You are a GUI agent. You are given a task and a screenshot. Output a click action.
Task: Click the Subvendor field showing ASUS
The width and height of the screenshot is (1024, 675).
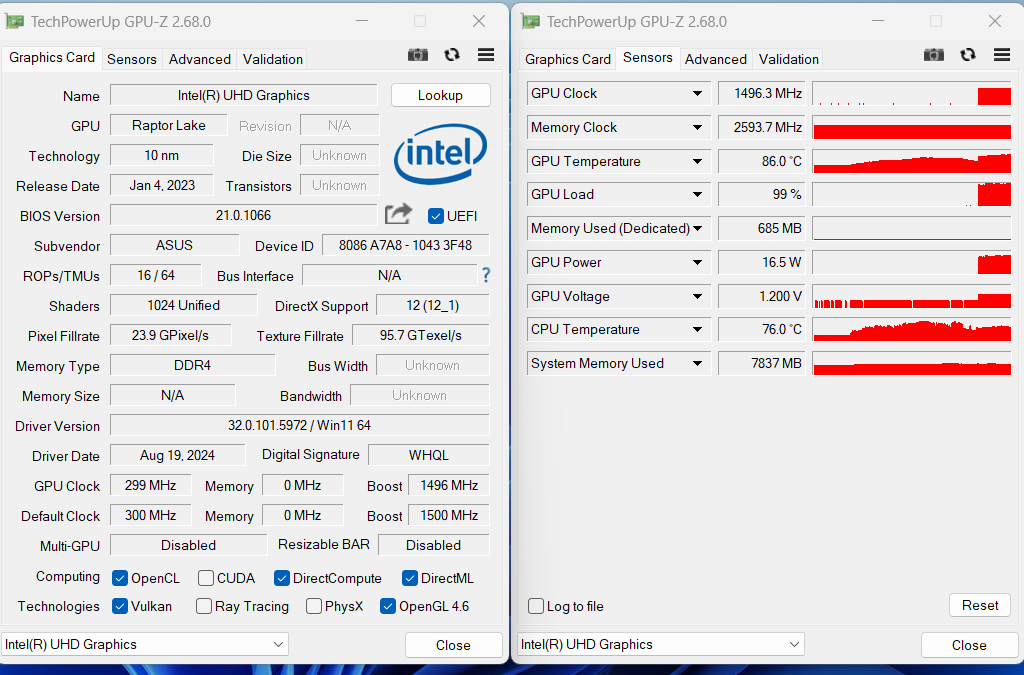point(174,245)
